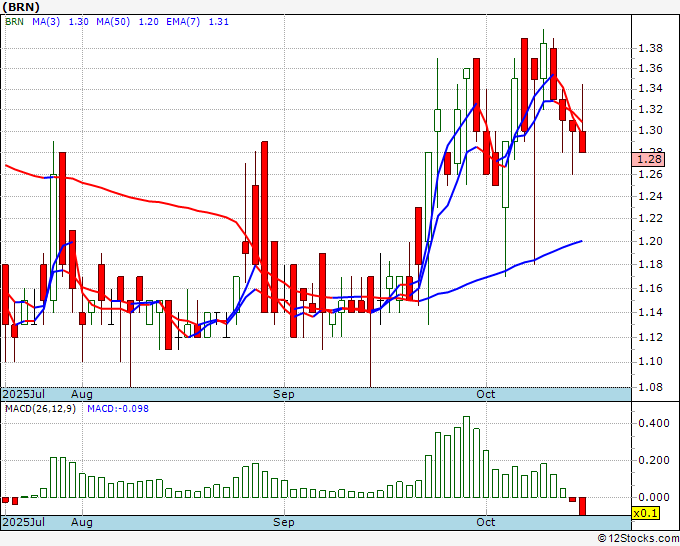Image resolution: width=680 pixels, height=546 pixels.
Task: Select the green BRN legend label
Action: click(14, 22)
